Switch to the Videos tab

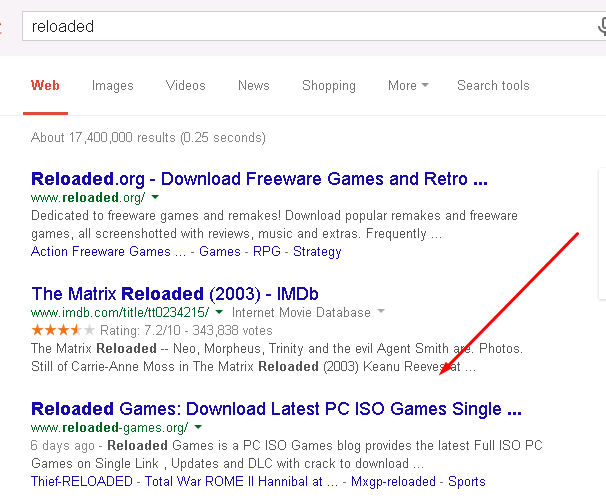(x=186, y=85)
